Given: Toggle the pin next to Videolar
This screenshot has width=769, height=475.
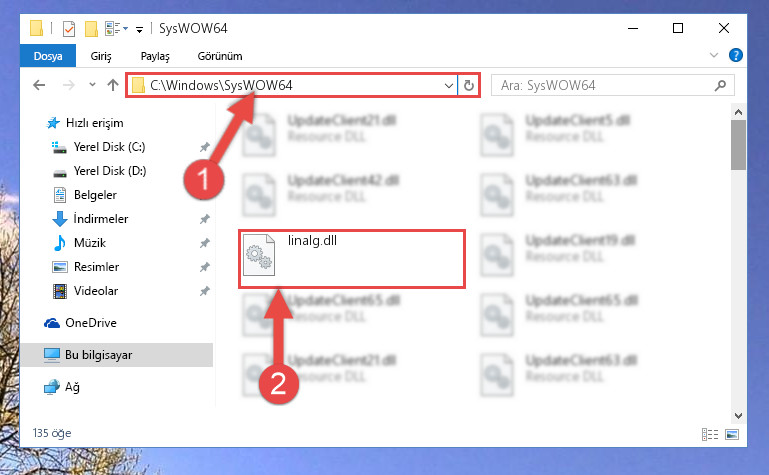Looking at the screenshot, I should [205, 291].
